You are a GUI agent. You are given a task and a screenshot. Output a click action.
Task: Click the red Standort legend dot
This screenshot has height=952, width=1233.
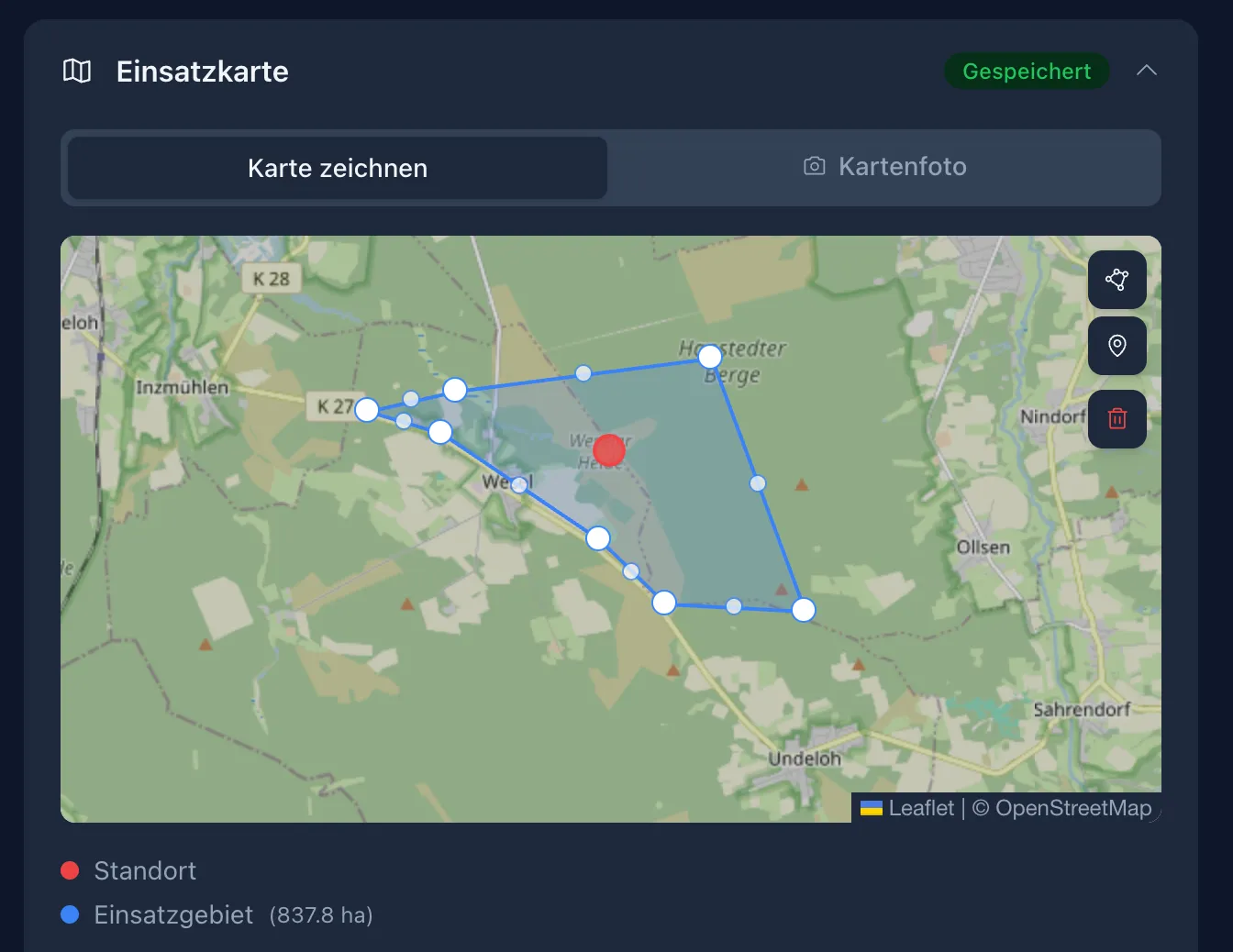coord(70,869)
